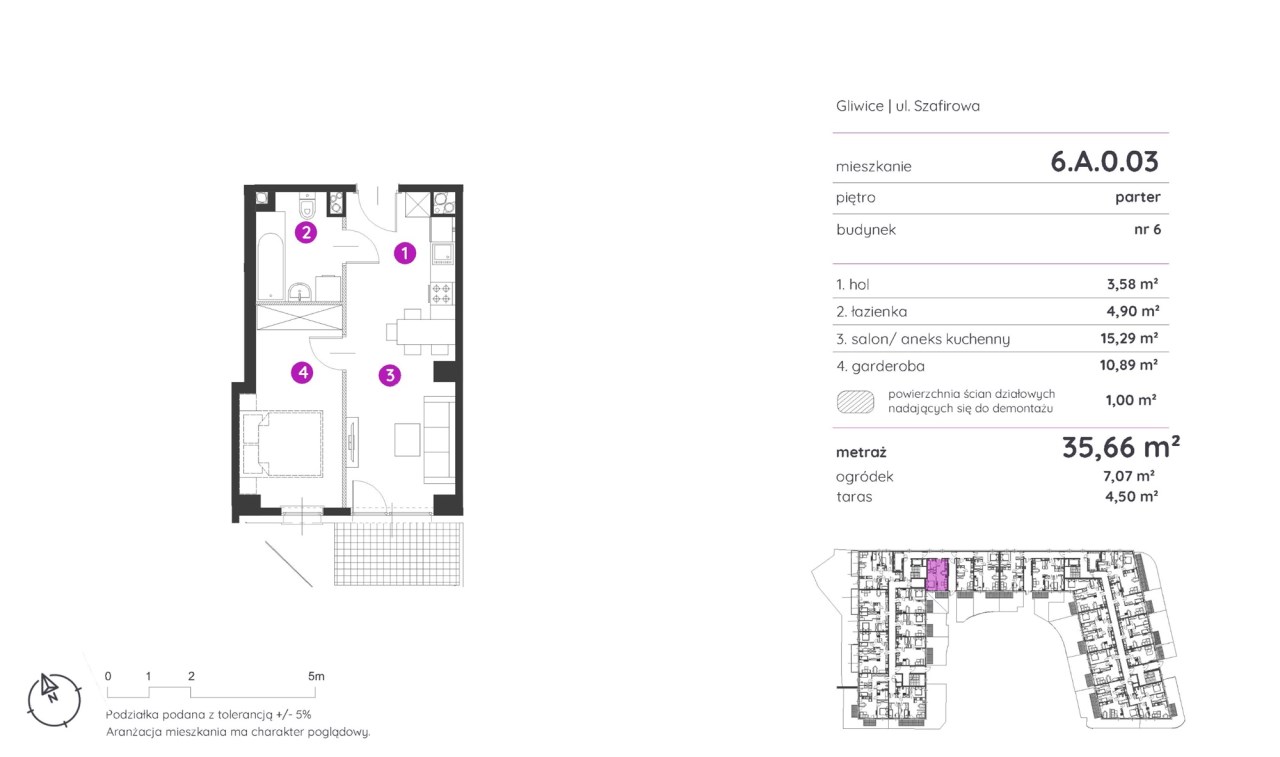
Task: Click the highlighted purple apartment on site plan
Action: click(937, 577)
